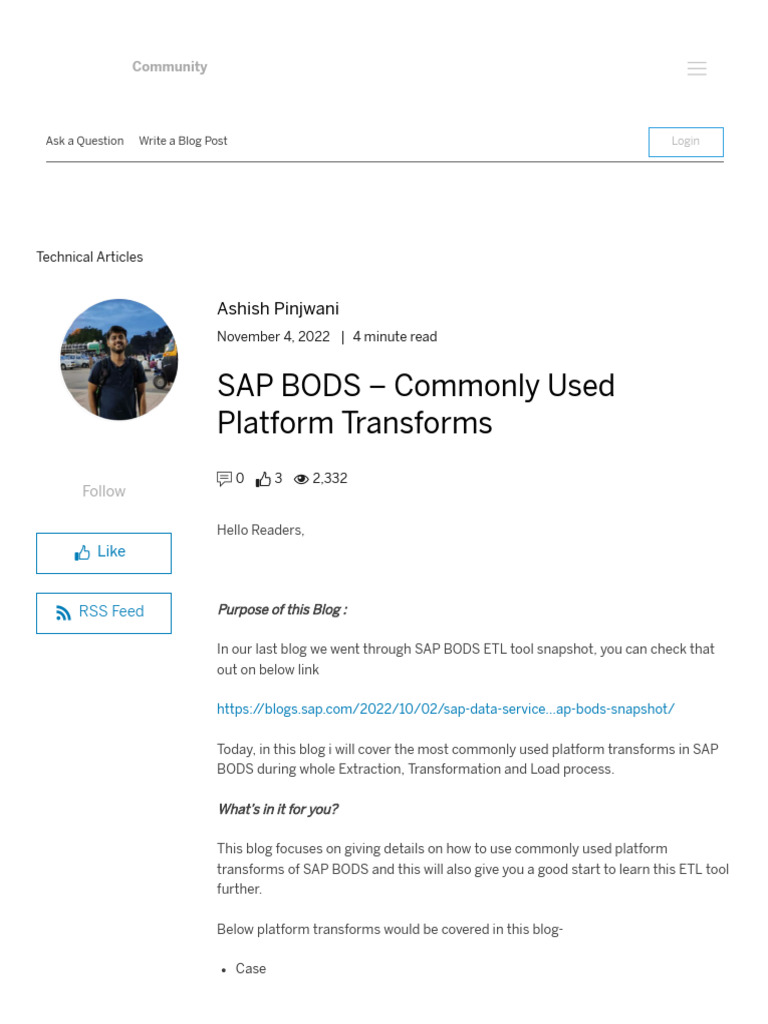Subscribe via the RSS Feed button

click(x=104, y=613)
